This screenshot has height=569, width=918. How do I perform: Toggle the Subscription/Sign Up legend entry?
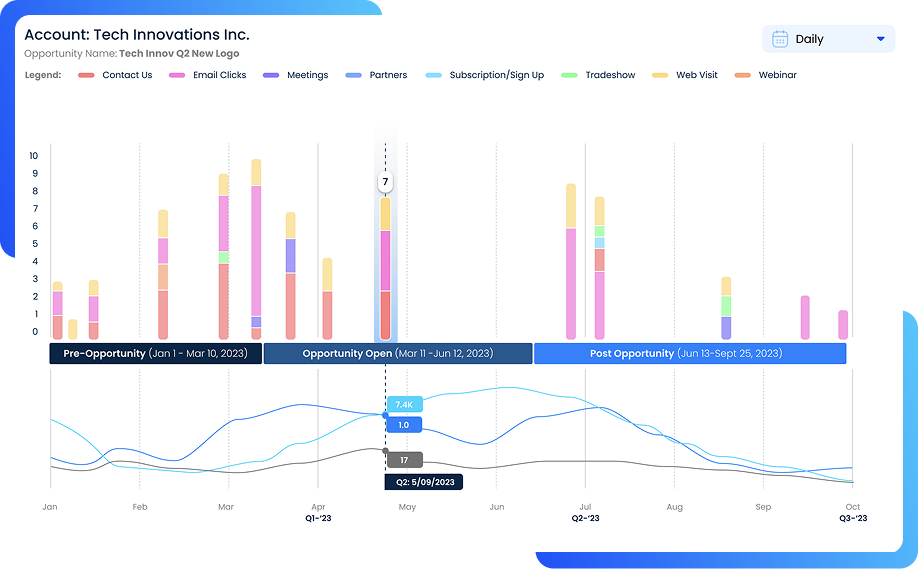coord(485,75)
